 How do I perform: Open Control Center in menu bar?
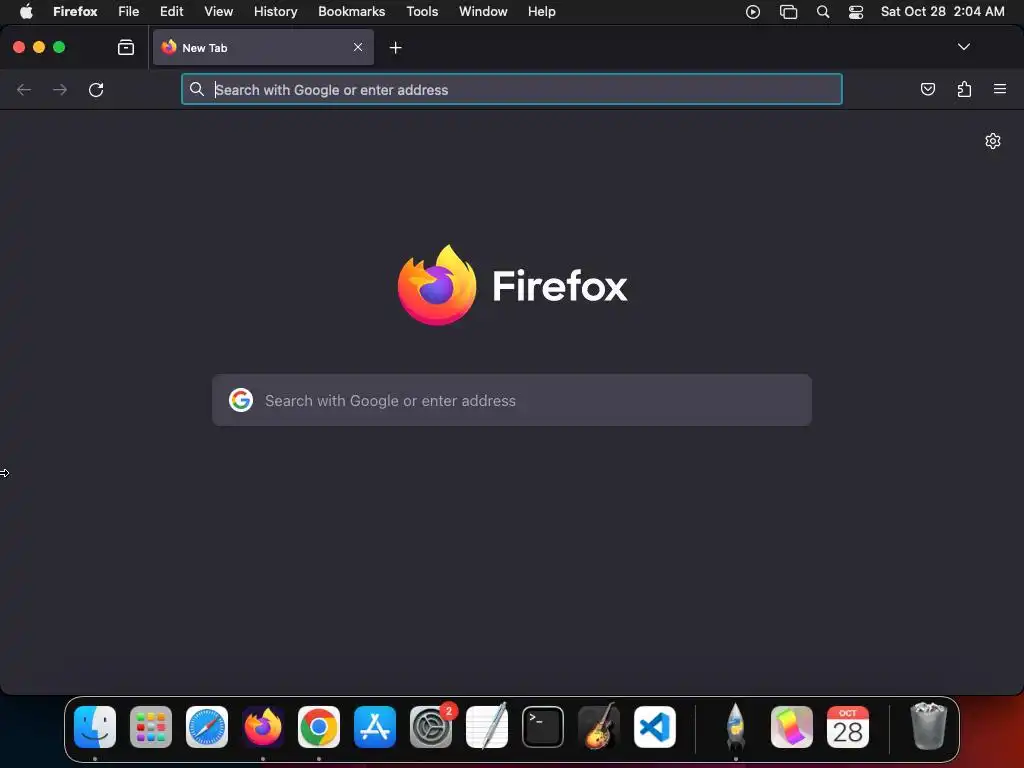pos(856,12)
